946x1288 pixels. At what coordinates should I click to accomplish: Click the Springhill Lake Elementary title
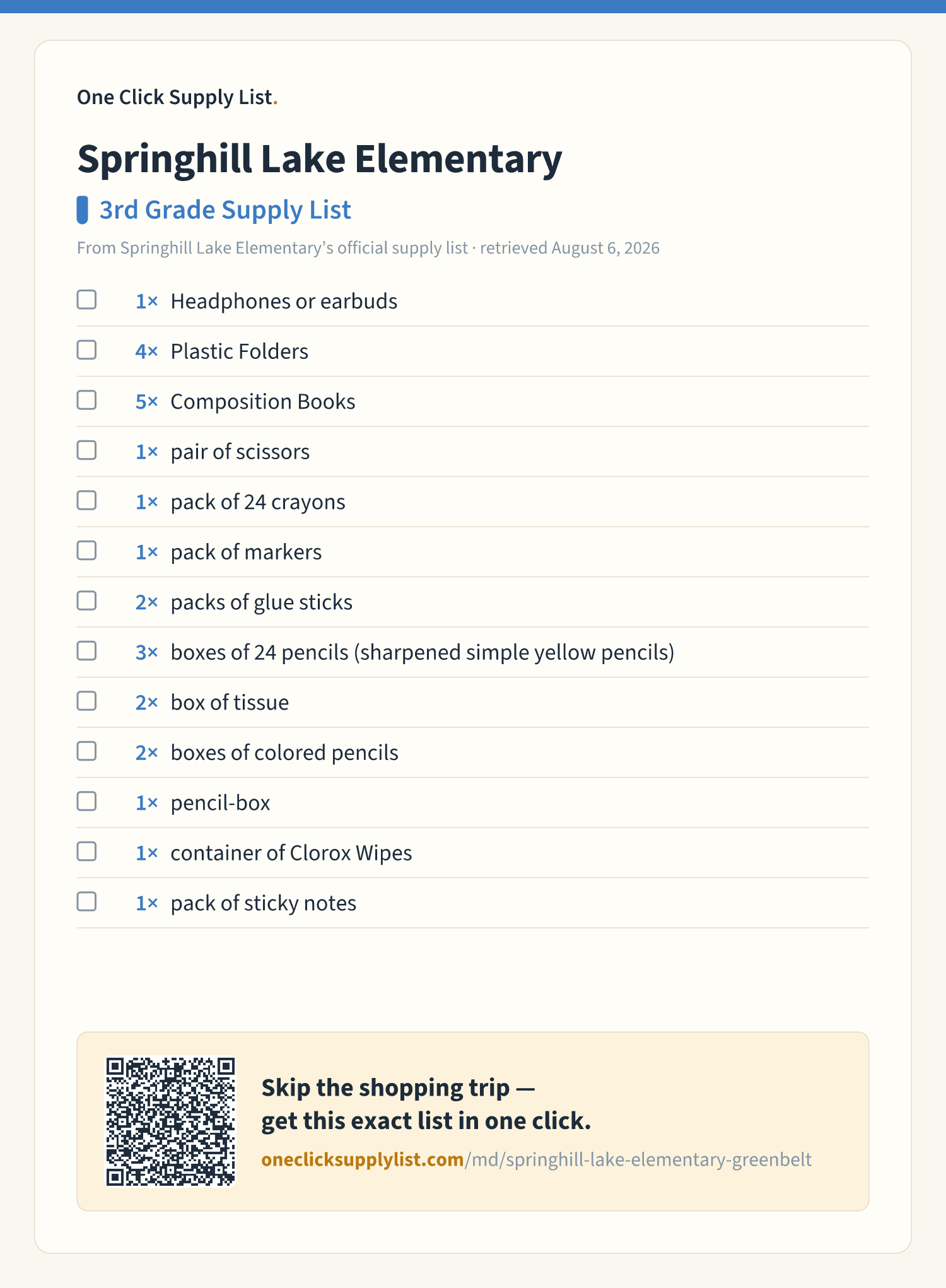320,159
